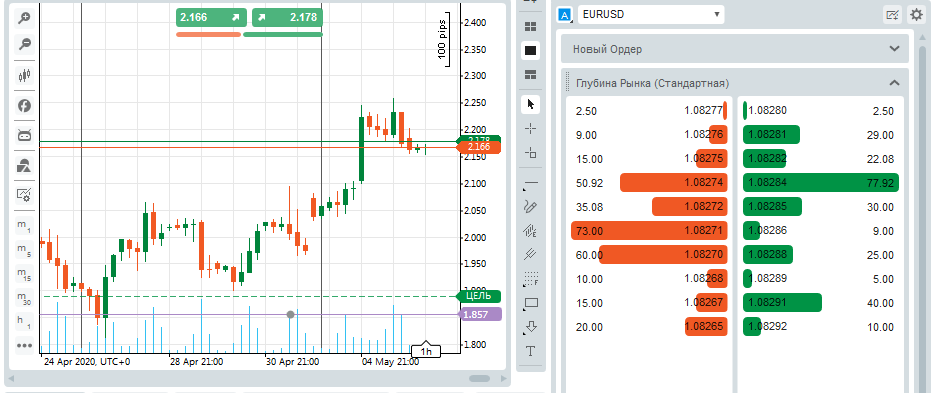The height and width of the screenshot is (393, 935).
Task: Select the crosshair cursor tool
Action: (530, 129)
